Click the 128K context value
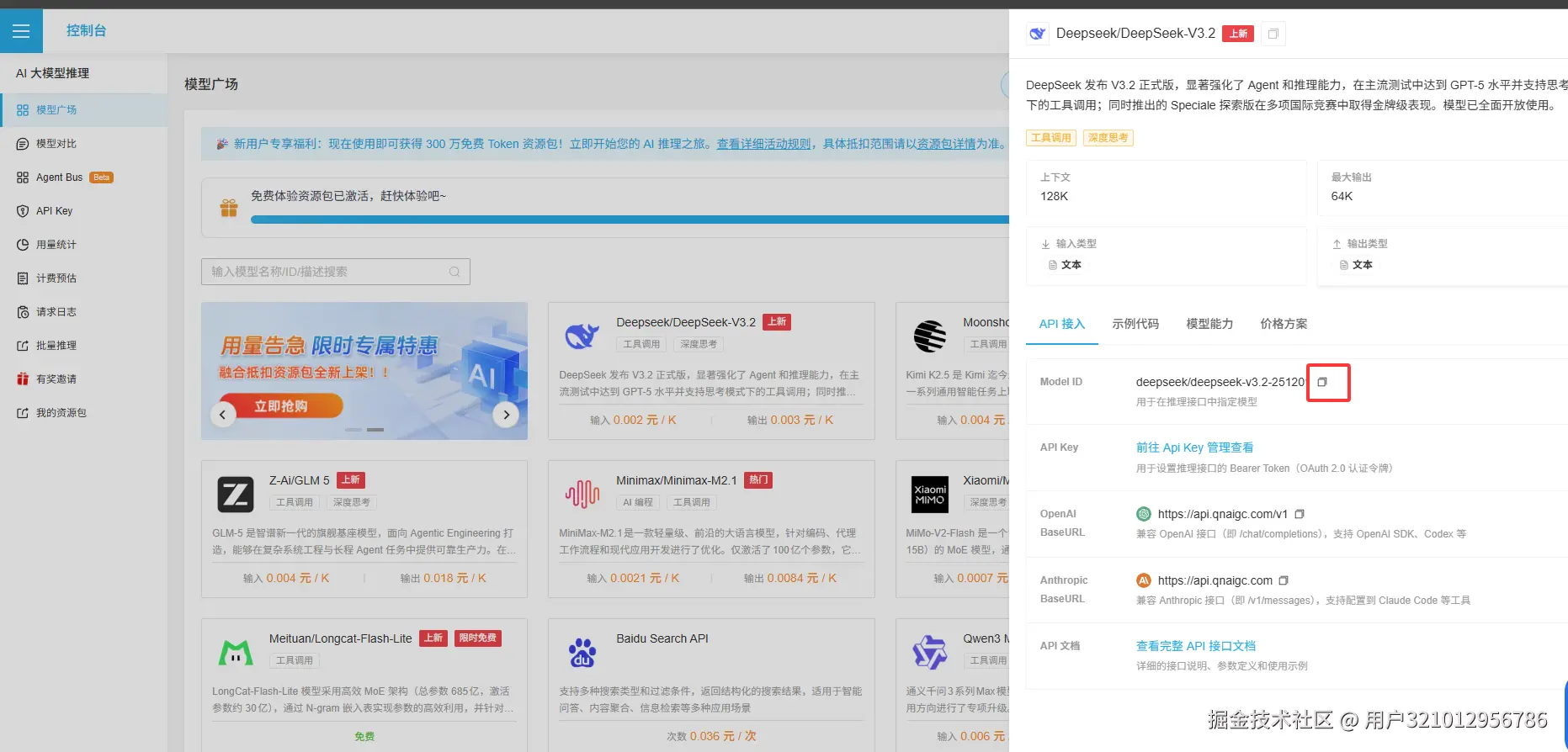The width and height of the screenshot is (1568, 752). (1054, 196)
